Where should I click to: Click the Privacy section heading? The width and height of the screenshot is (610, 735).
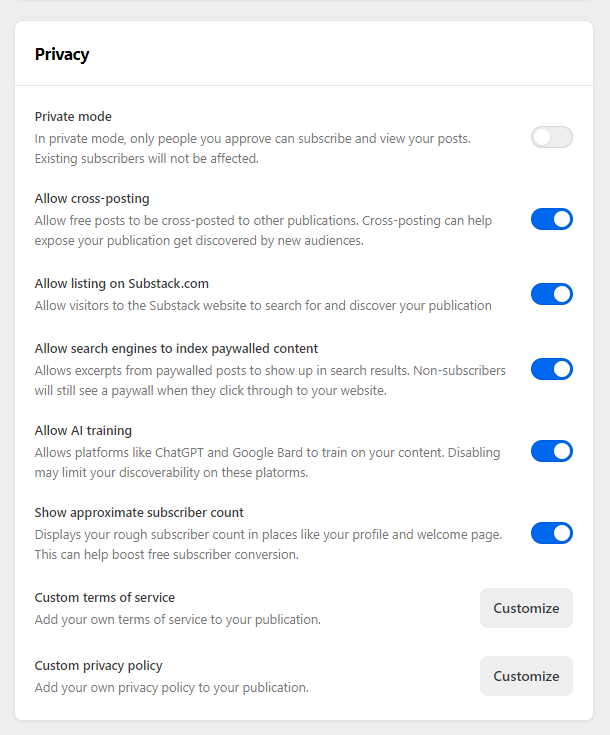pos(62,54)
